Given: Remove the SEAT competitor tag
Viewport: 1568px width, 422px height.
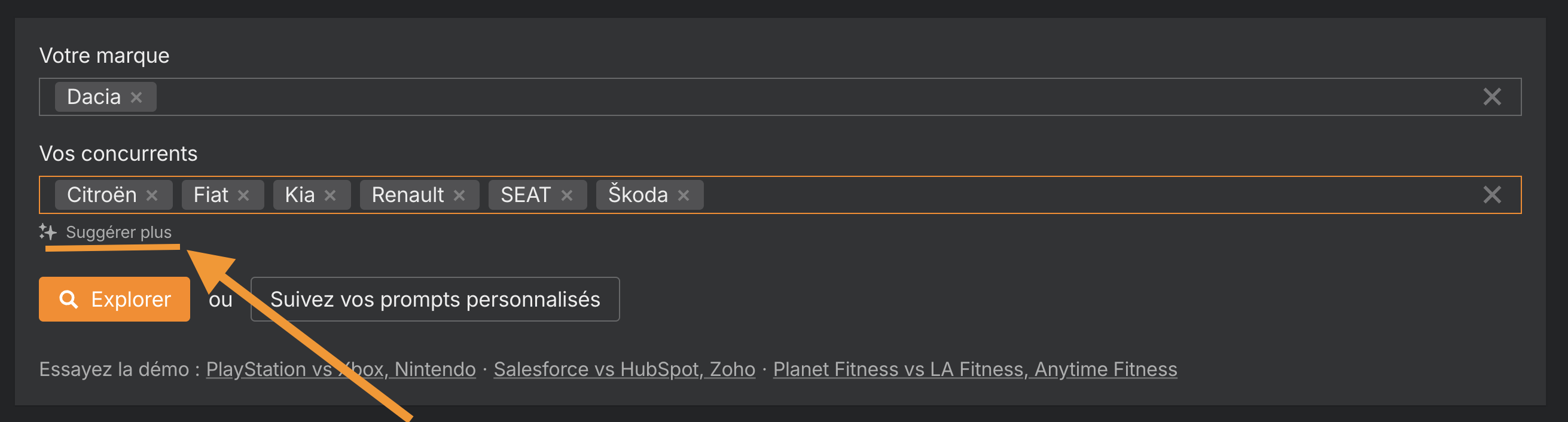Looking at the screenshot, I should pos(567,195).
